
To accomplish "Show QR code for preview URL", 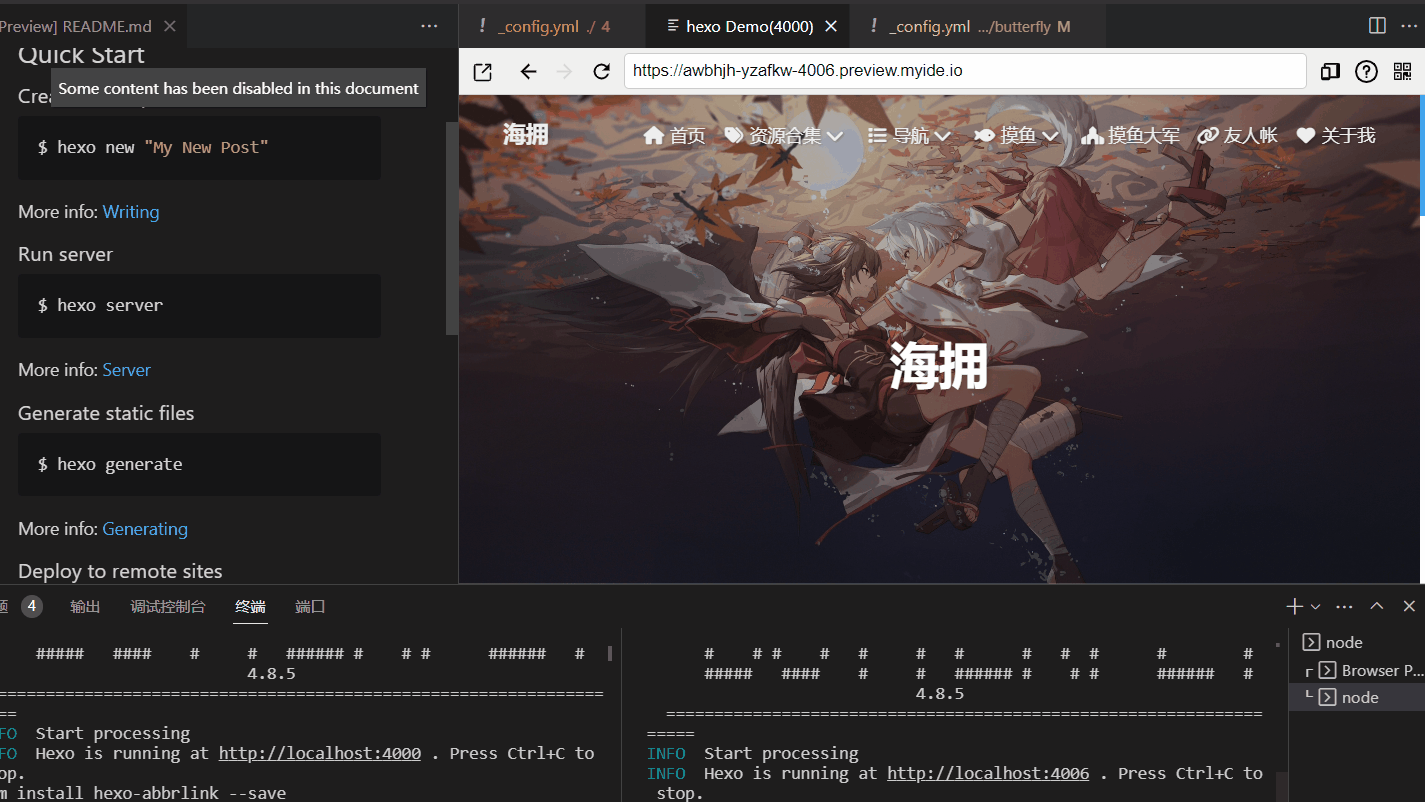I will tap(1401, 71).
